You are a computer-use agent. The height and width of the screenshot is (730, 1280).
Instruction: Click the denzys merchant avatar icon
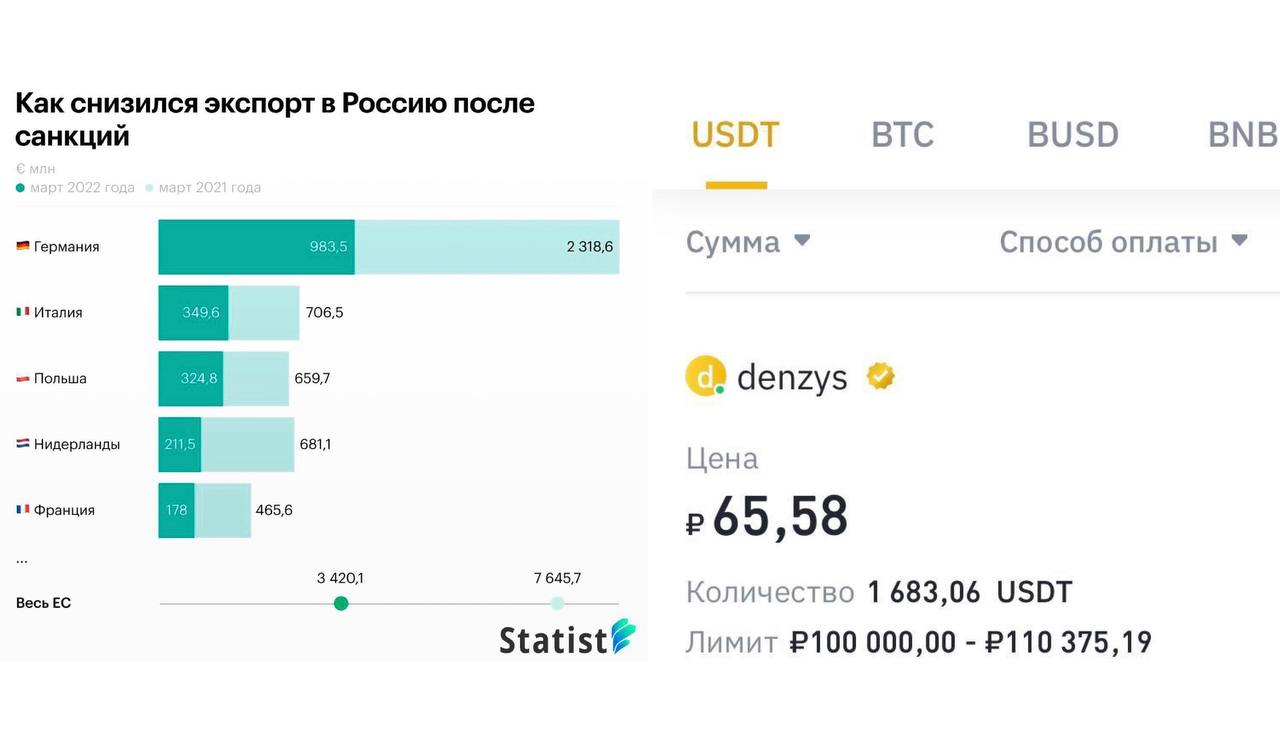click(x=705, y=377)
